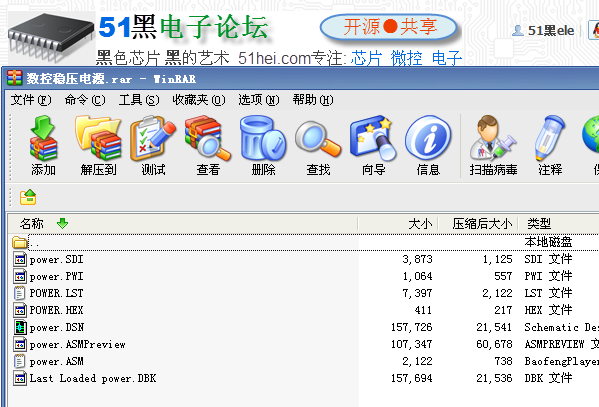Click the parent folder '..' icon
This screenshot has height=407, width=599.
point(19,242)
